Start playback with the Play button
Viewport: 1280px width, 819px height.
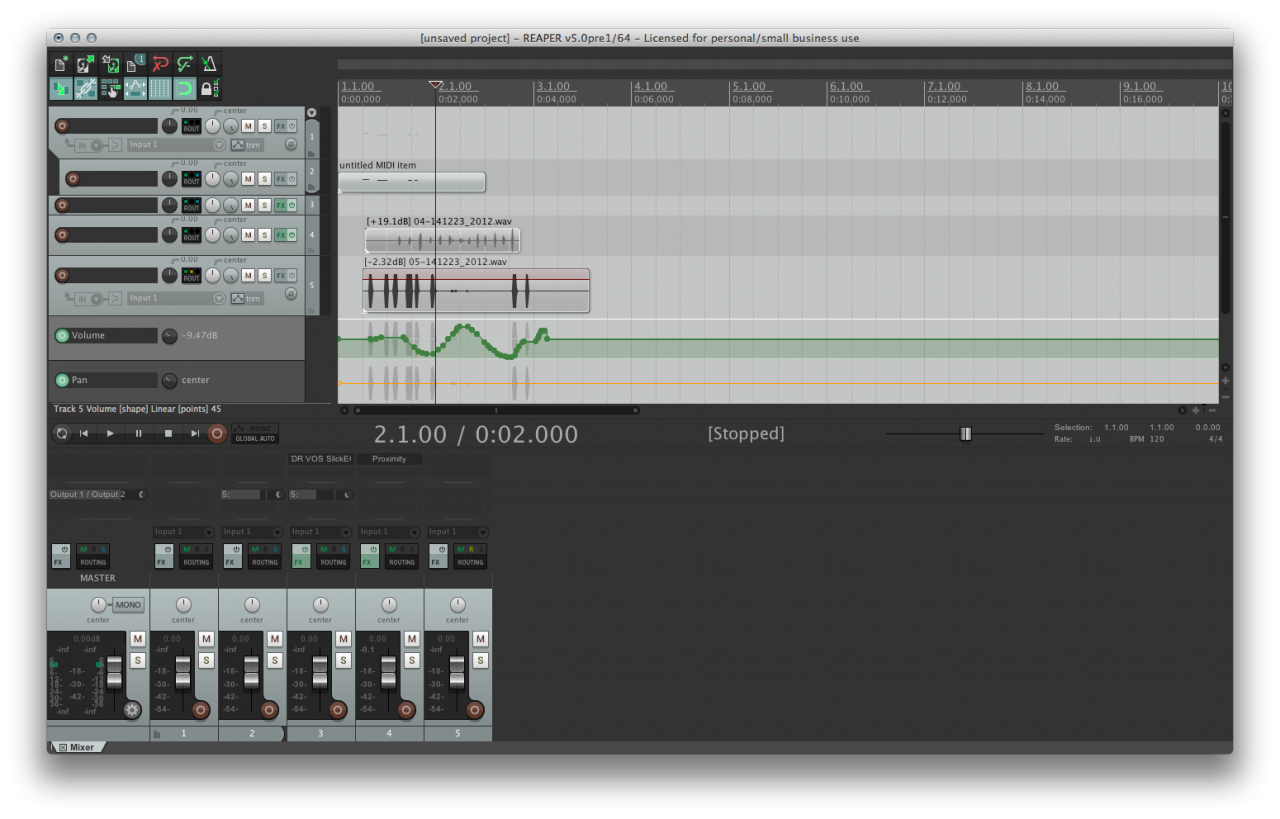tap(111, 433)
